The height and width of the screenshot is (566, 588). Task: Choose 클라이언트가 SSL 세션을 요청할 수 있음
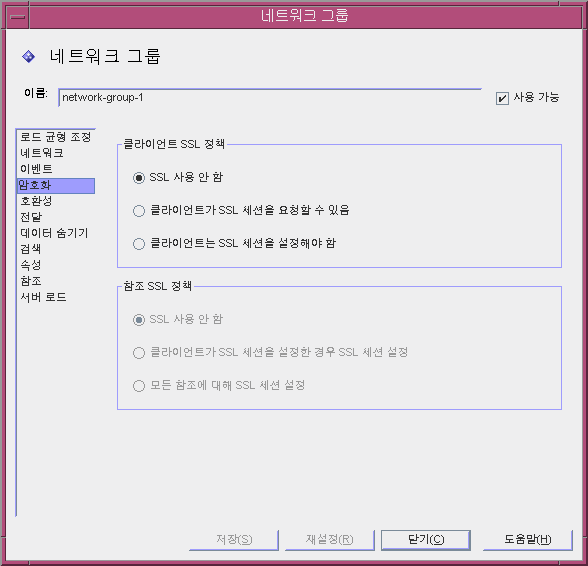[x=139, y=210]
